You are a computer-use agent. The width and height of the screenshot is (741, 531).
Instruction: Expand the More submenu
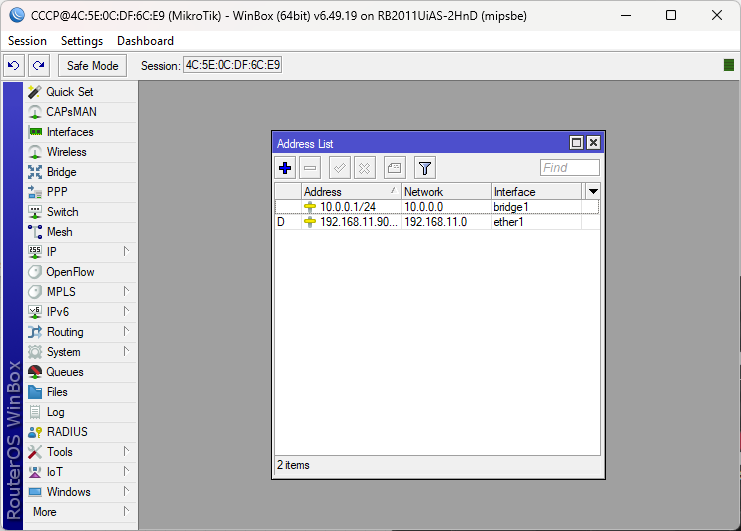[x=80, y=512]
